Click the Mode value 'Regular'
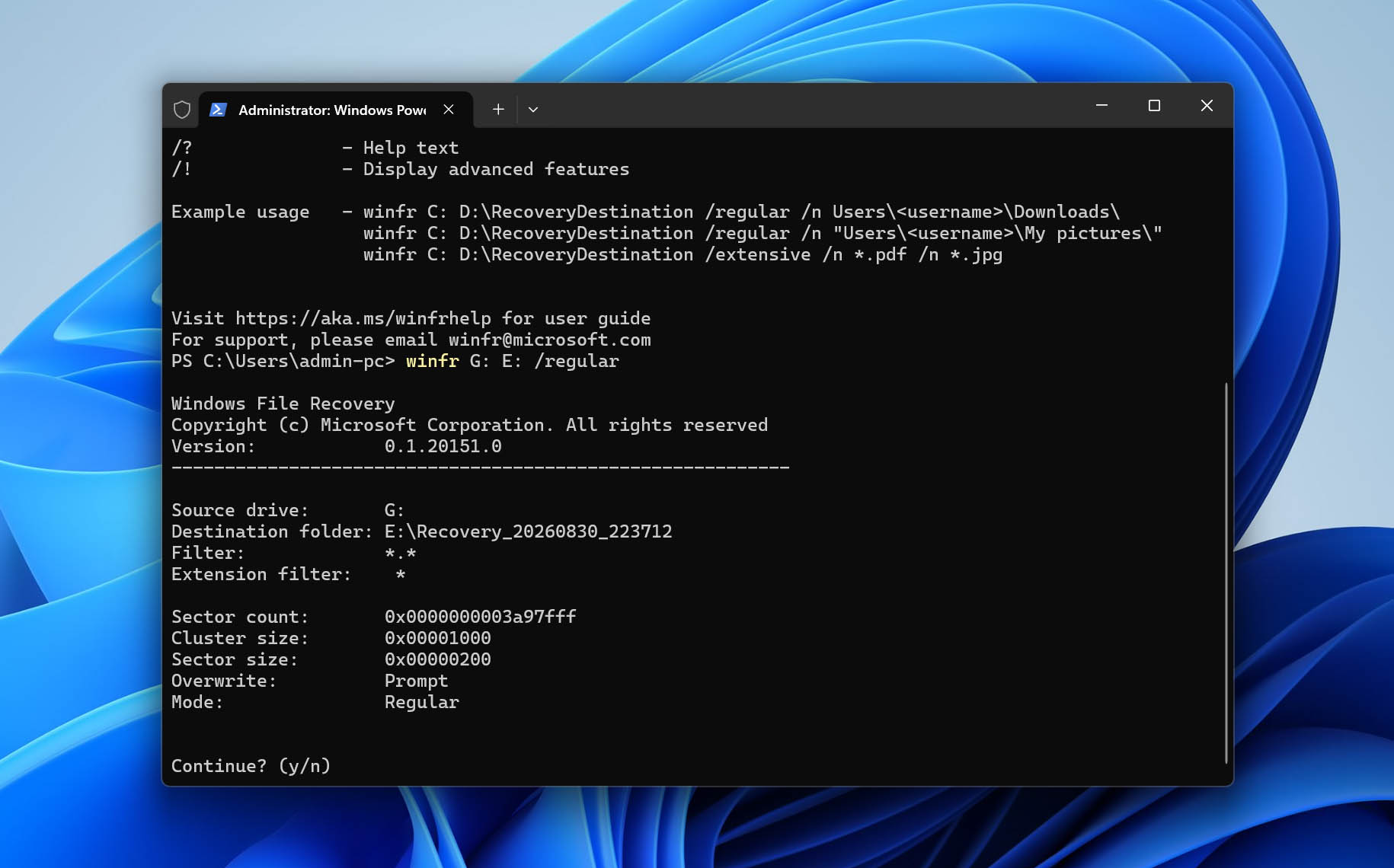Viewport: 1394px width, 868px height. (x=422, y=702)
